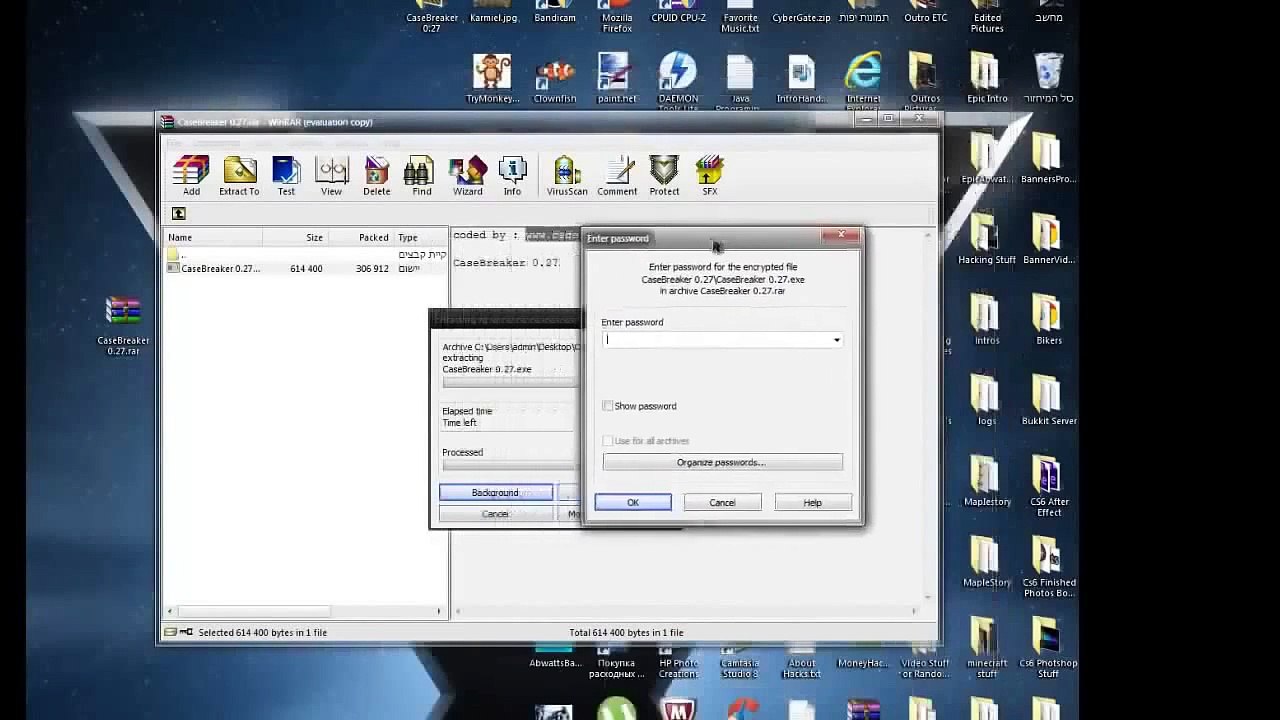Sort file list by Type column
This screenshot has width=1280, height=720.
[420, 237]
